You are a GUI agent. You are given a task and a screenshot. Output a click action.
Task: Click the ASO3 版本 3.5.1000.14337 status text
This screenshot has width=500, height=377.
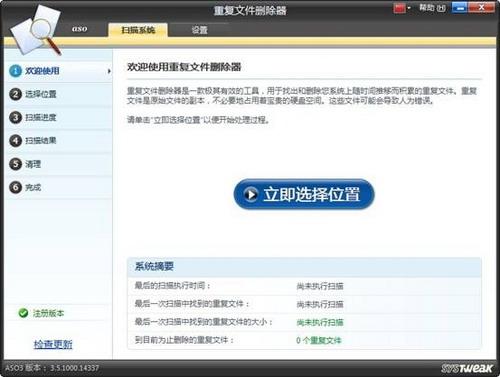pos(52,368)
